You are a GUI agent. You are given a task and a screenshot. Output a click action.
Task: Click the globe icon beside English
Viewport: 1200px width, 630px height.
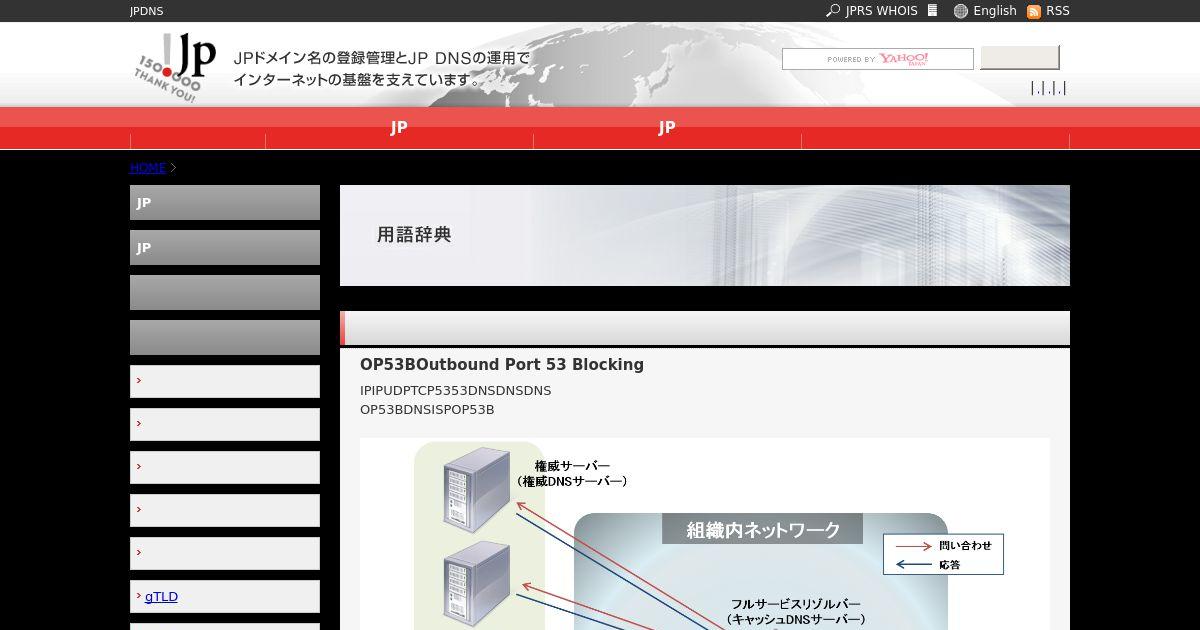pyautogui.click(x=961, y=11)
